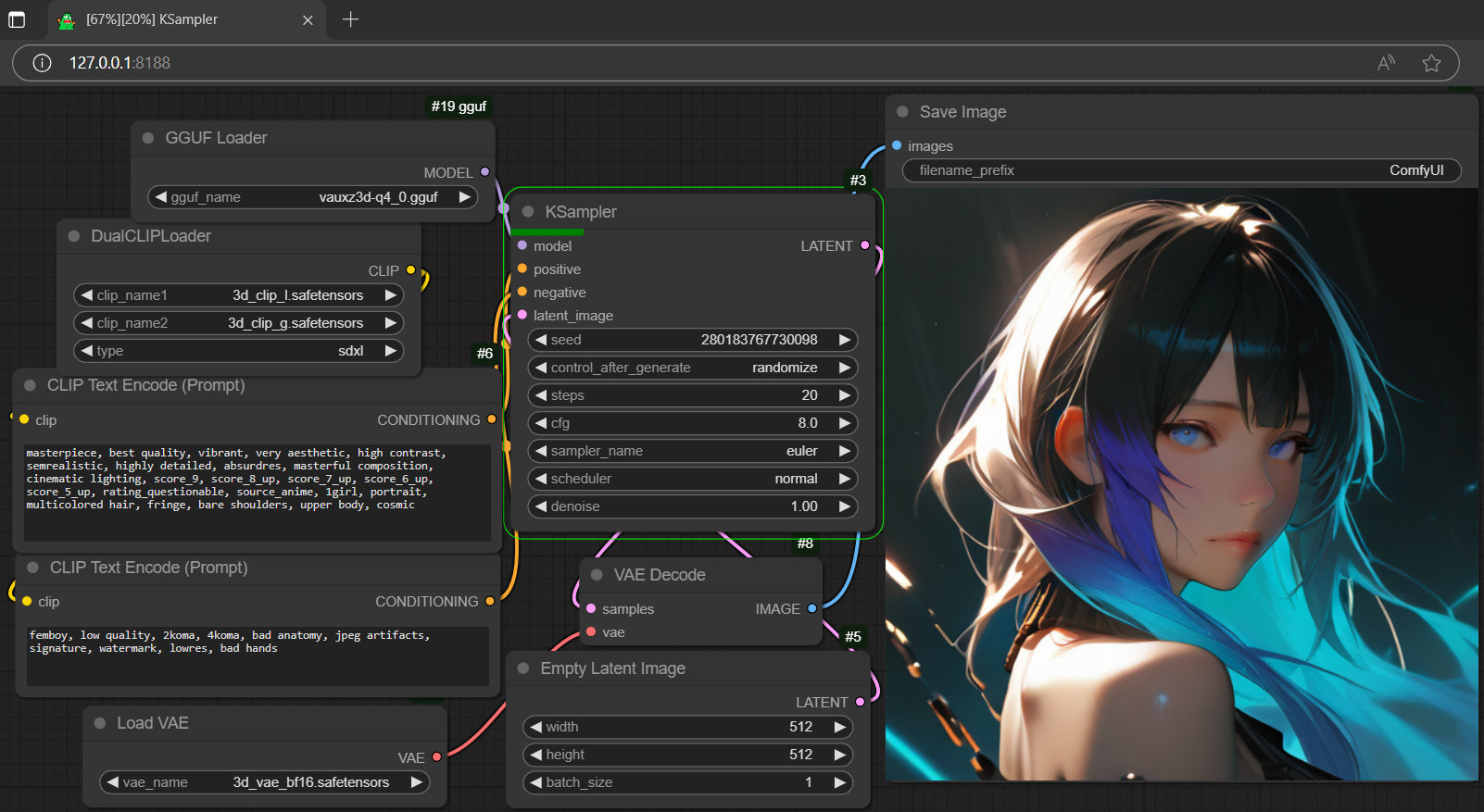The image size is (1484, 812).
Task: Add page to favorites star
Action: coord(1431,63)
